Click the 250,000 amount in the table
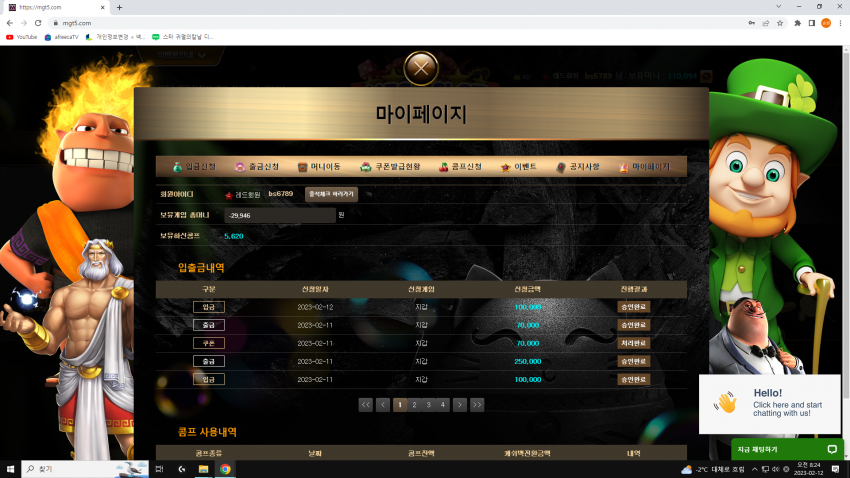The height and width of the screenshot is (478, 850). pos(527,361)
